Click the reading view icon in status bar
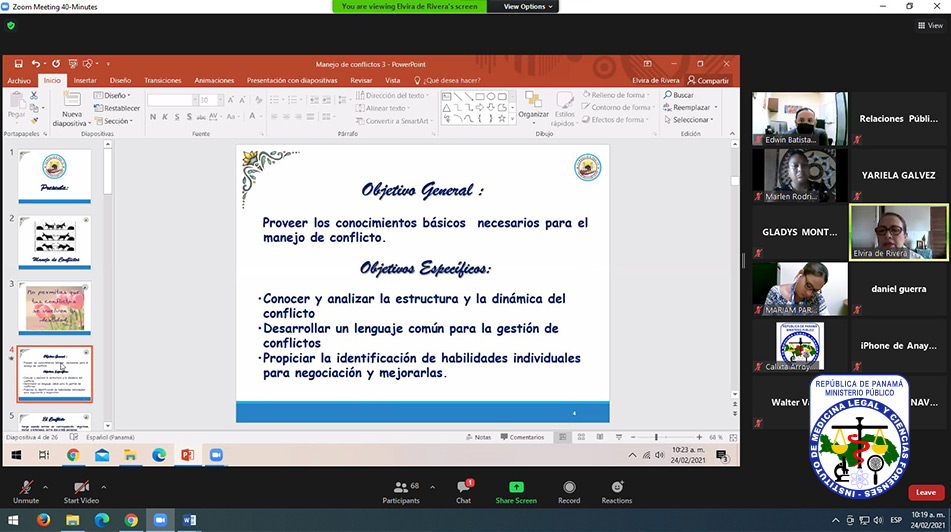This screenshot has width=951, height=532. coord(600,437)
